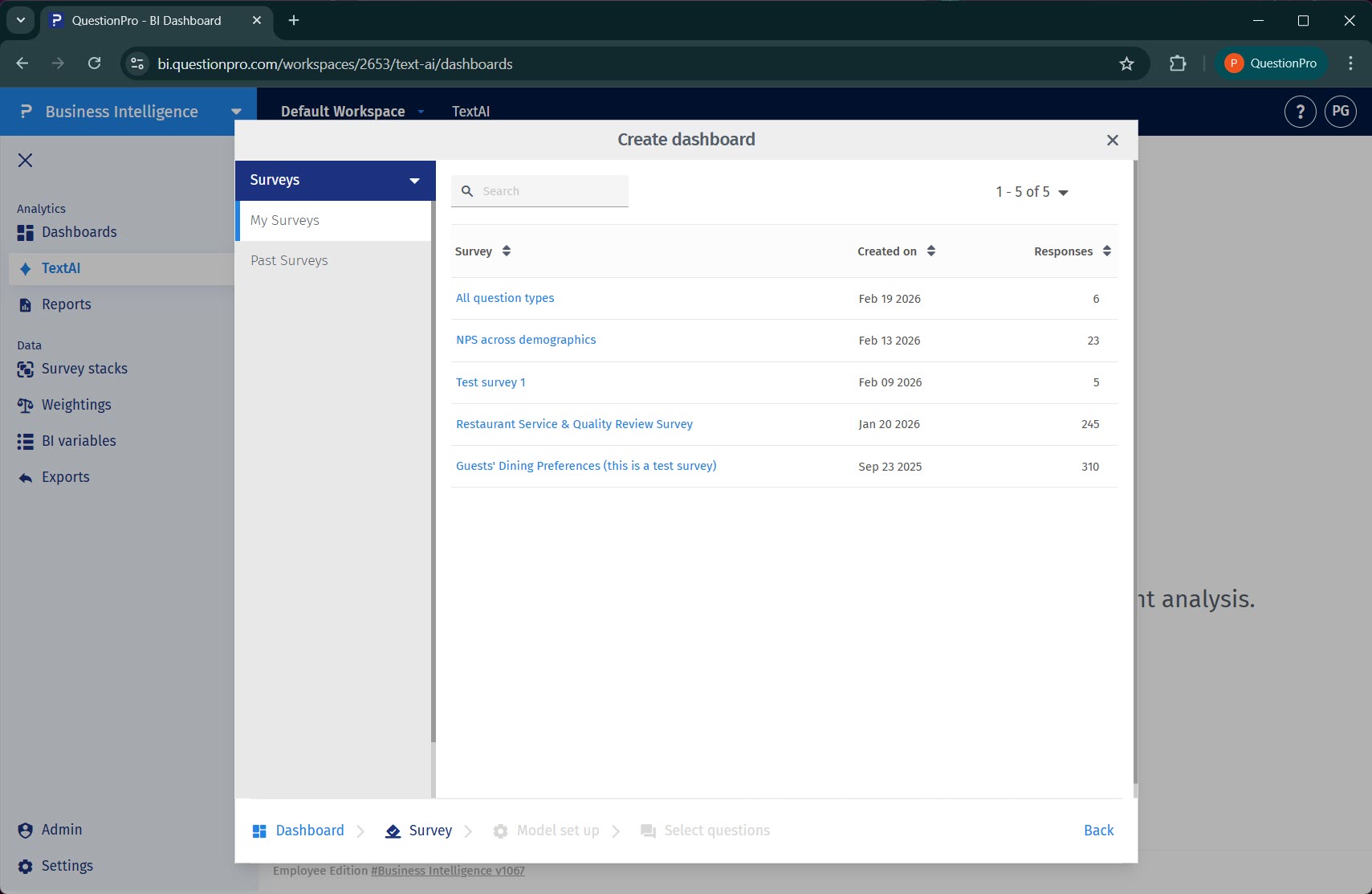The height and width of the screenshot is (894, 1372).
Task: Select Past Surveys tab
Action: (289, 261)
